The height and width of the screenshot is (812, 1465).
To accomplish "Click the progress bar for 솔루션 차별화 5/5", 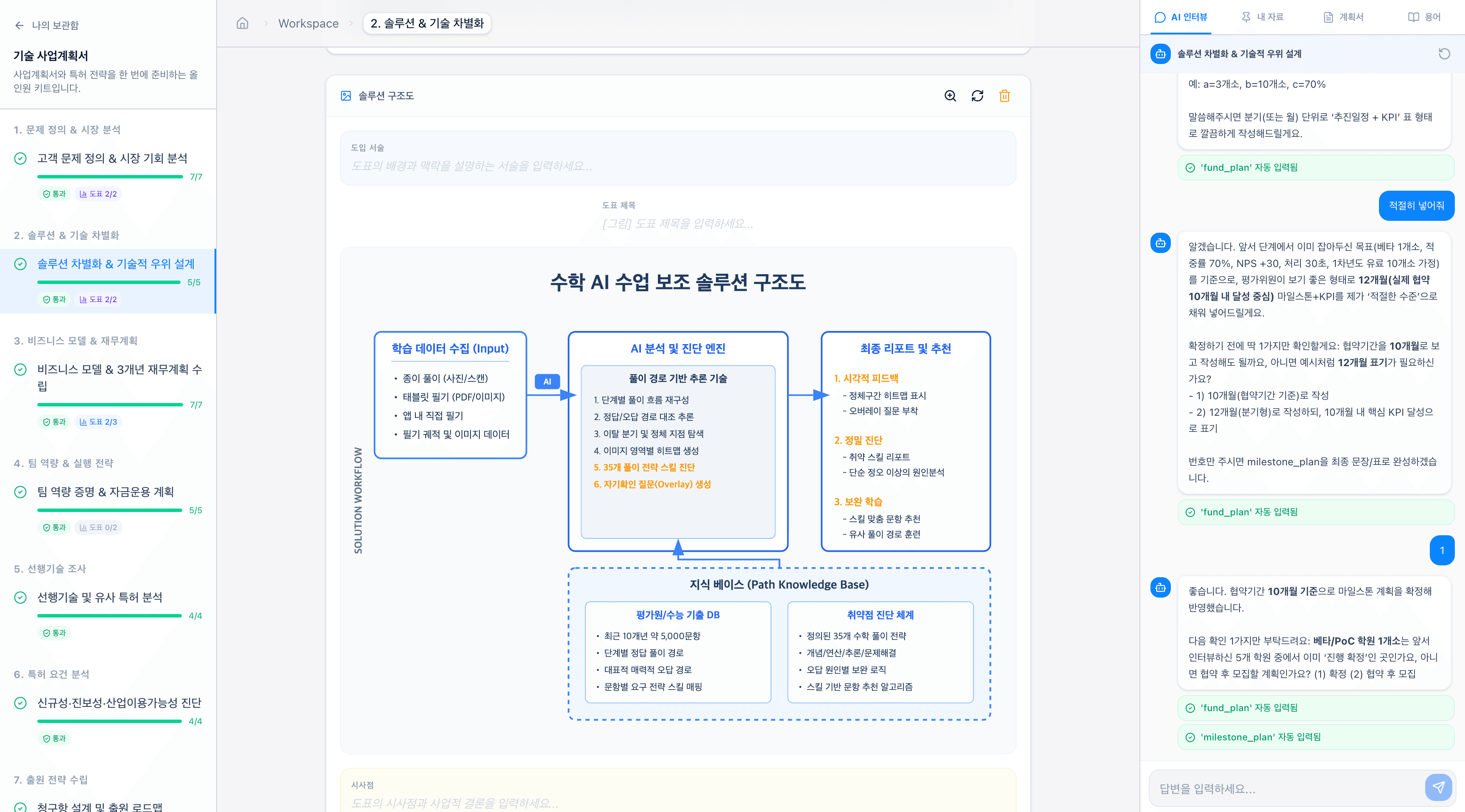I will tap(109, 282).
